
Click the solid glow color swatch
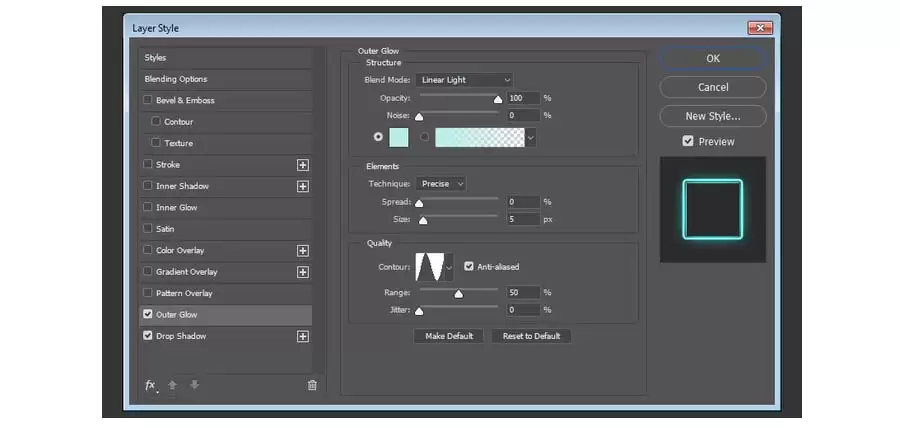(x=399, y=137)
